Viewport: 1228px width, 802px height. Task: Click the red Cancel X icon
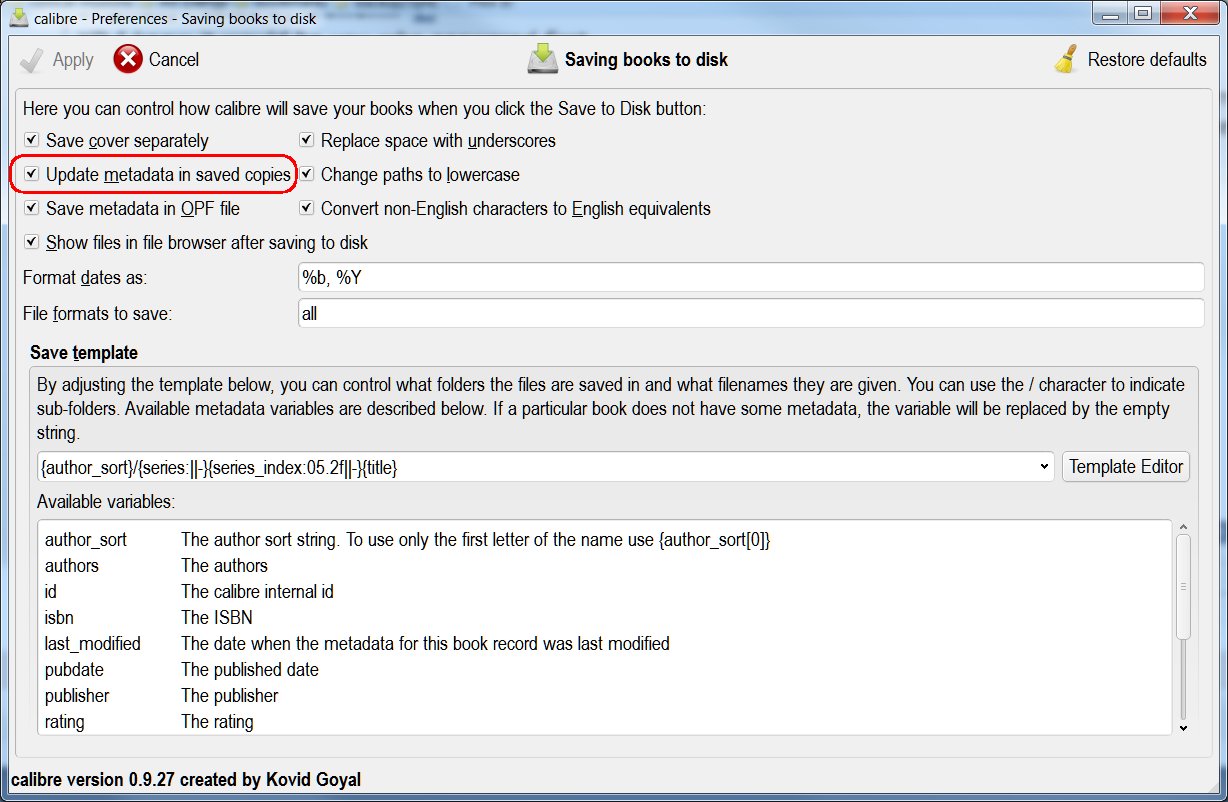coord(128,60)
